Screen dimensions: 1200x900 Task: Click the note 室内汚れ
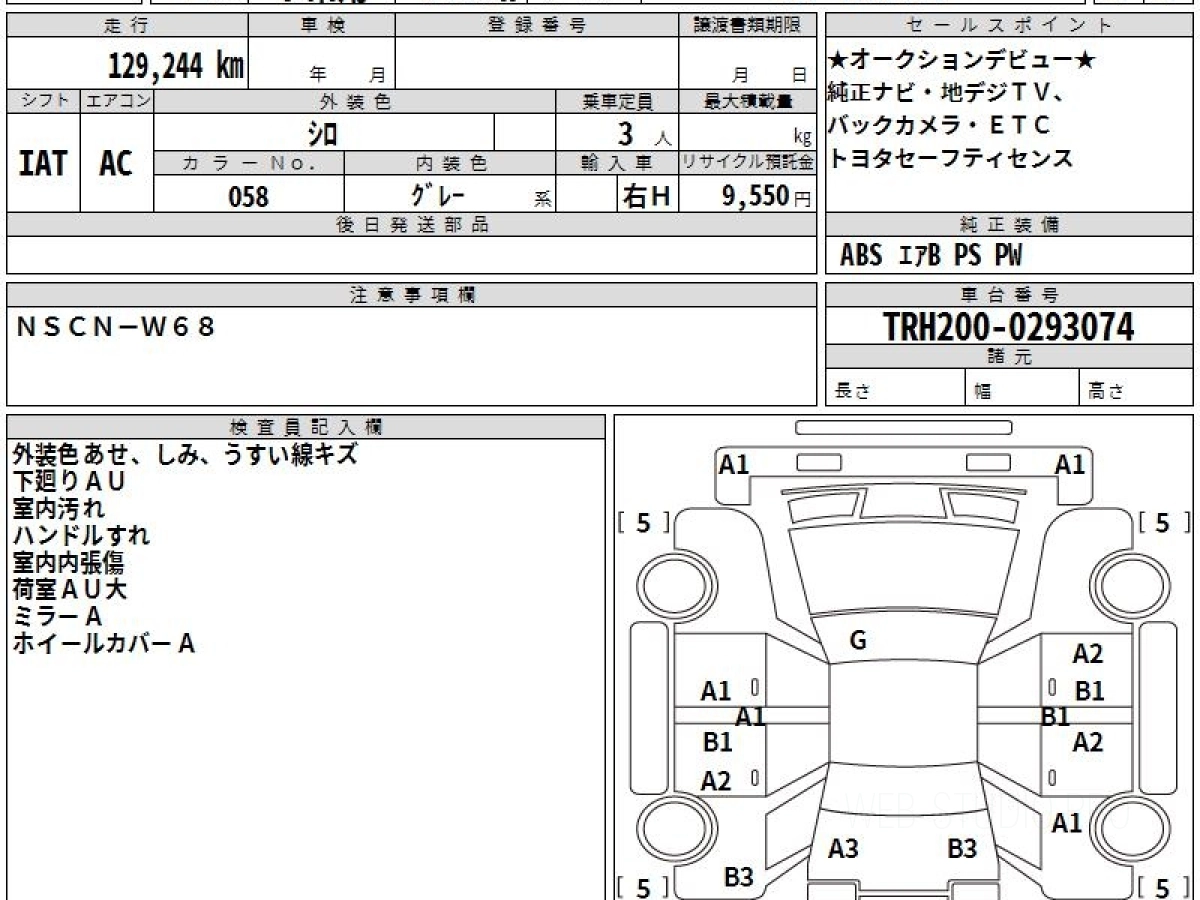click(58, 509)
